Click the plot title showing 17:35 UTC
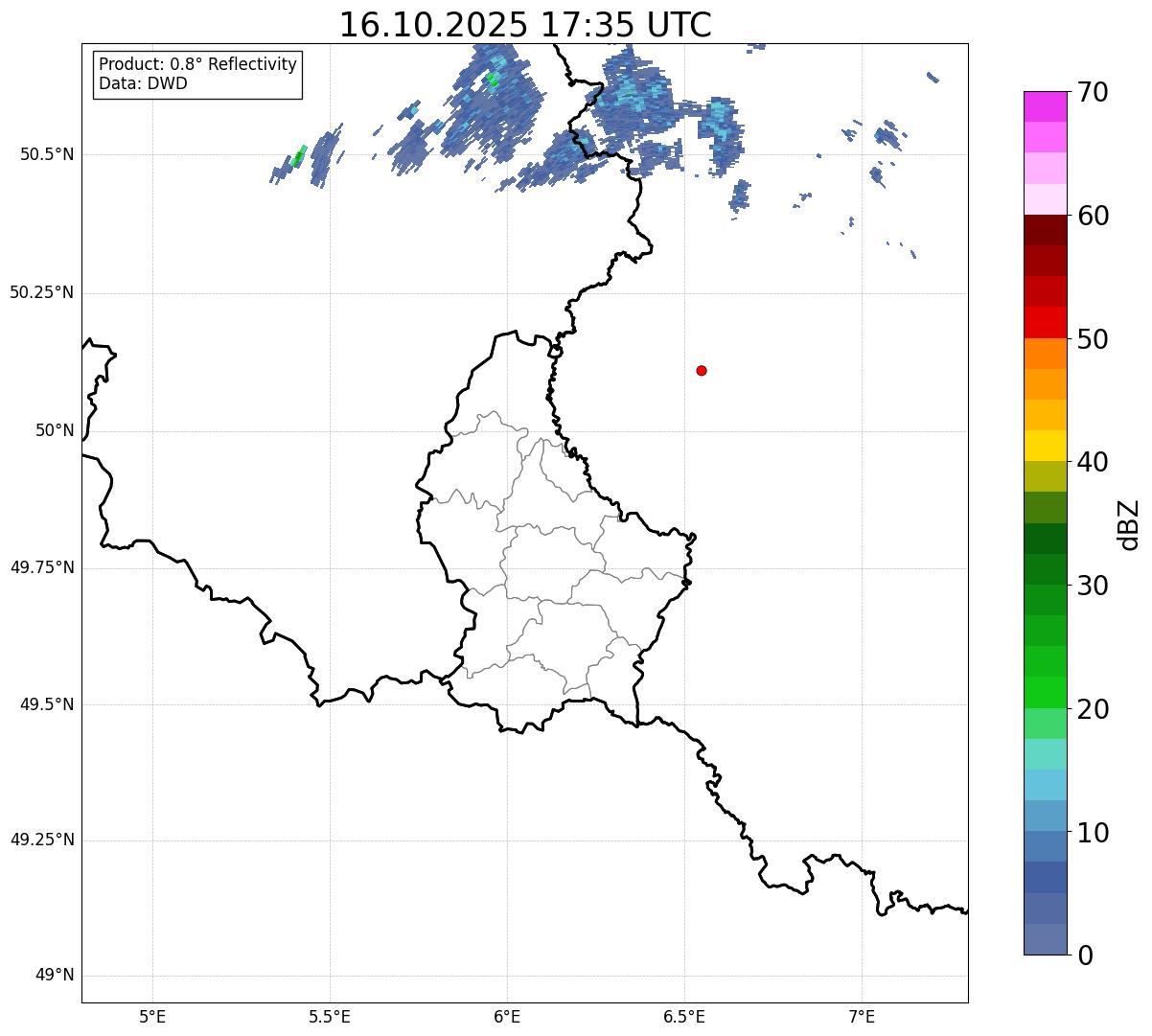 pyautogui.click(x=525, y=25)
